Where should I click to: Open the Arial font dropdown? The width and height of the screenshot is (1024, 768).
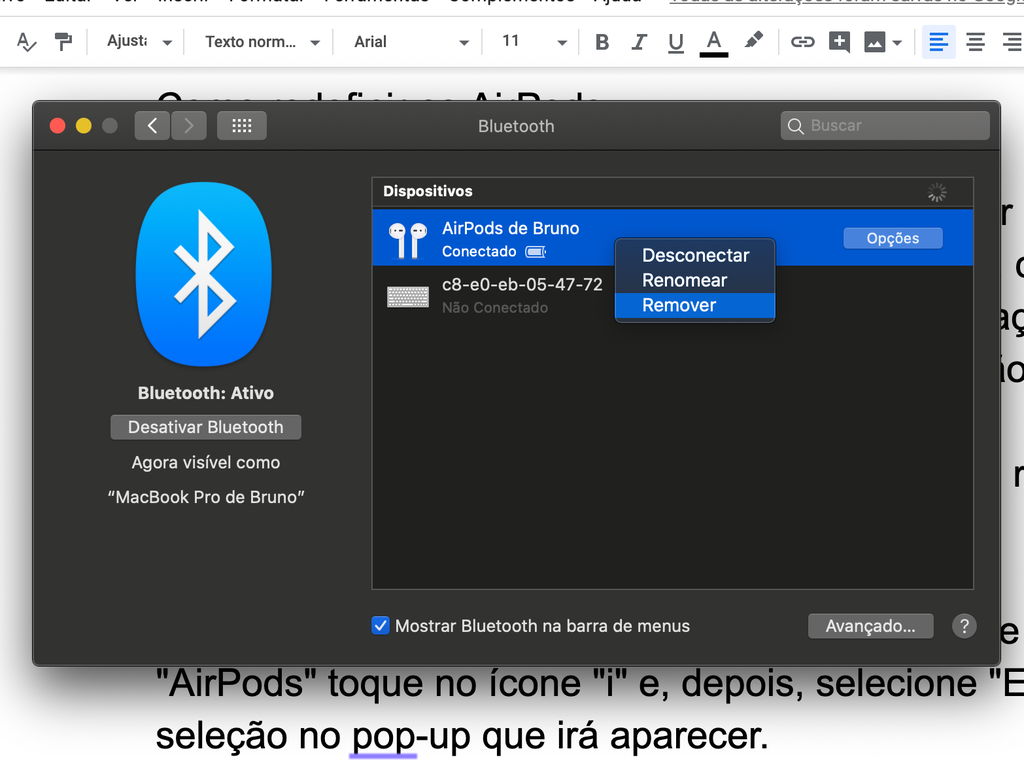(411, 42)
